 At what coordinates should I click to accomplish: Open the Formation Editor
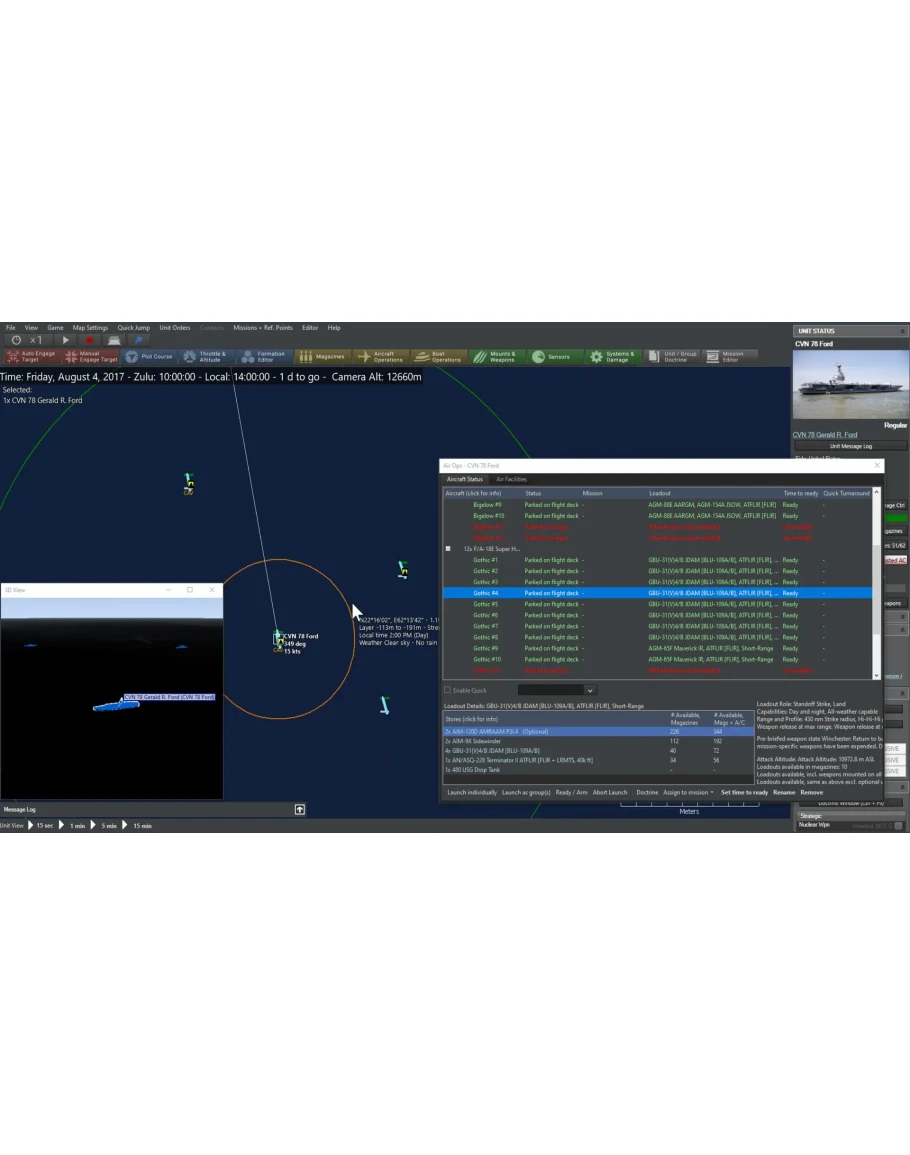click(x=263, y=356)
